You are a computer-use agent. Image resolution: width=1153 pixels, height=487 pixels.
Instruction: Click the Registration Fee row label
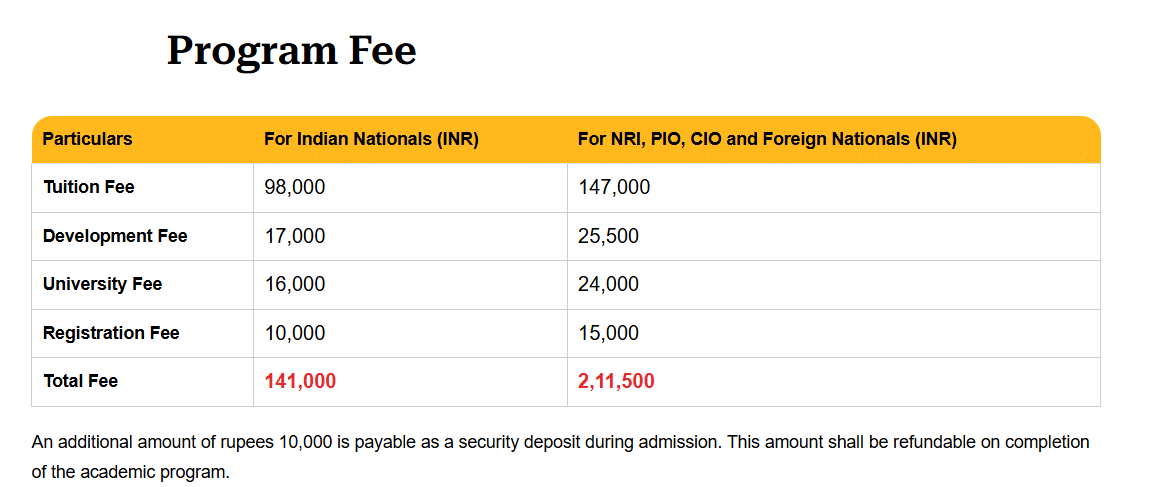point(111,333)
